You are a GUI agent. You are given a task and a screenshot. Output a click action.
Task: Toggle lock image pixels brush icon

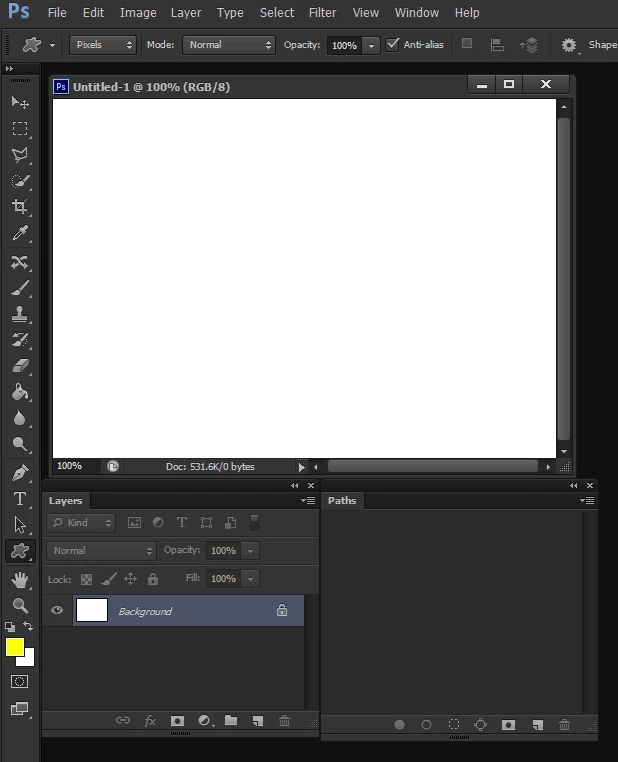[x=109, y=579]
